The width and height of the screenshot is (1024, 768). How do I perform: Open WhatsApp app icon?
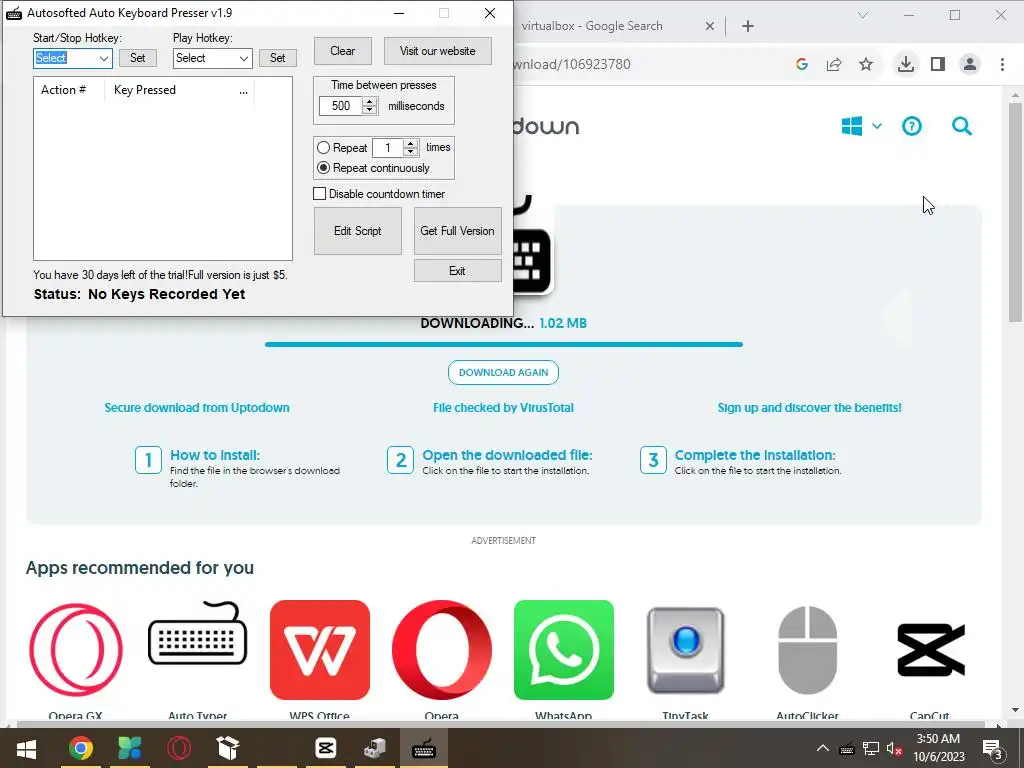[x=564, y=650]
